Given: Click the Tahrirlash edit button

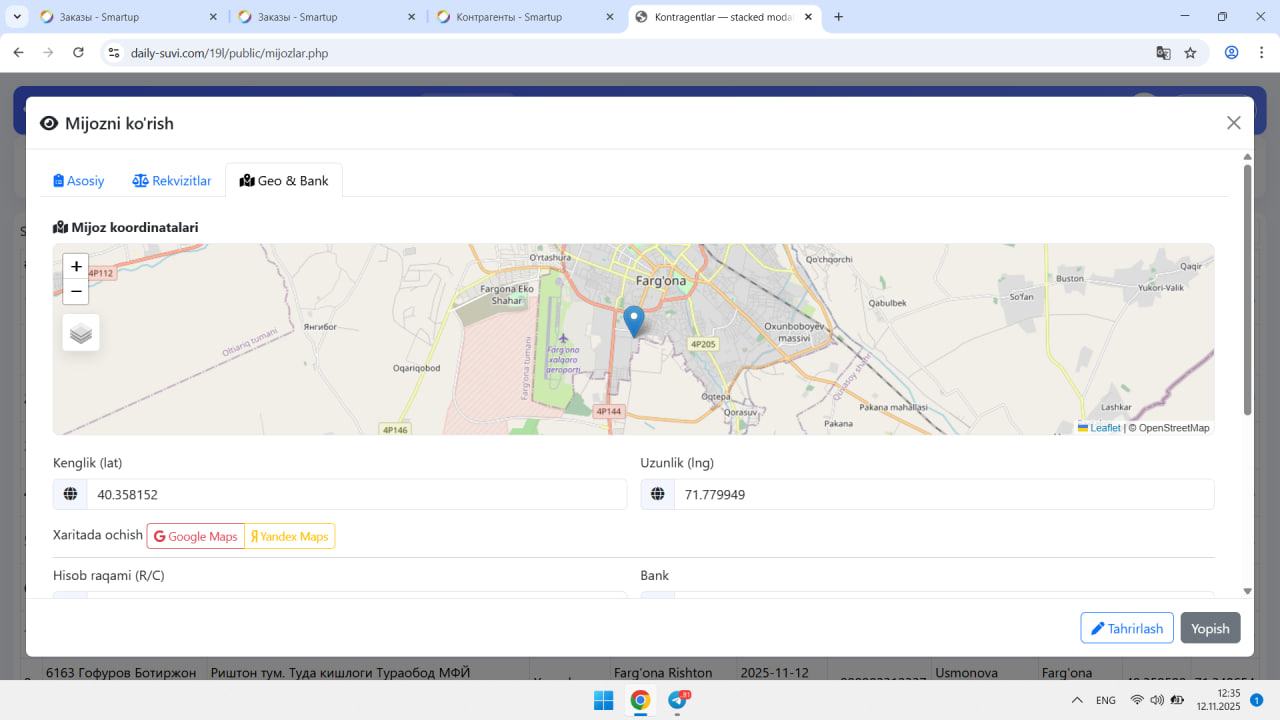Looking at the screenshot, I should tap(1127, 628).
